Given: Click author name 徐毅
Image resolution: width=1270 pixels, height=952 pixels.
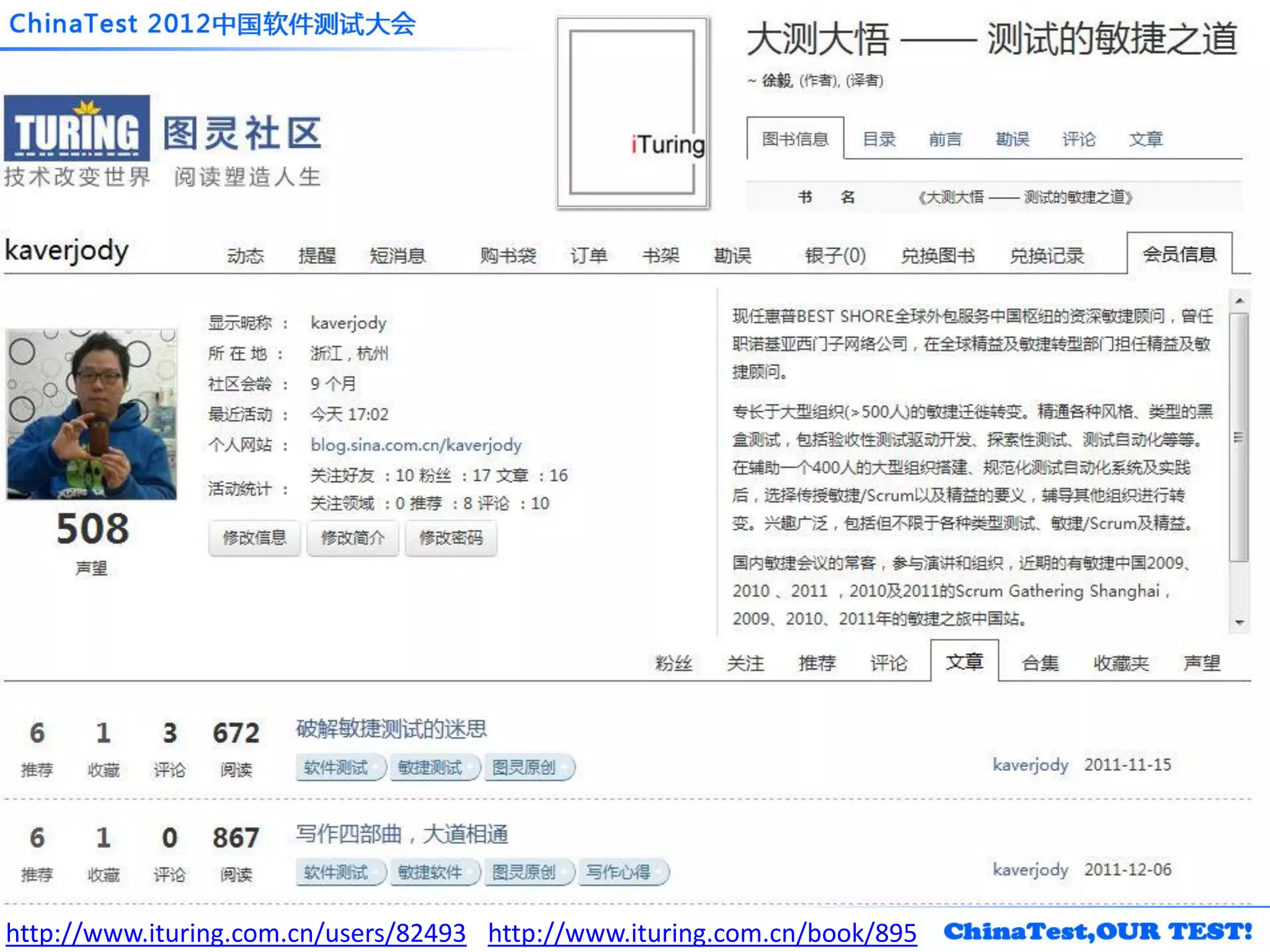Looking at the screenshot, I should [777, 81].
